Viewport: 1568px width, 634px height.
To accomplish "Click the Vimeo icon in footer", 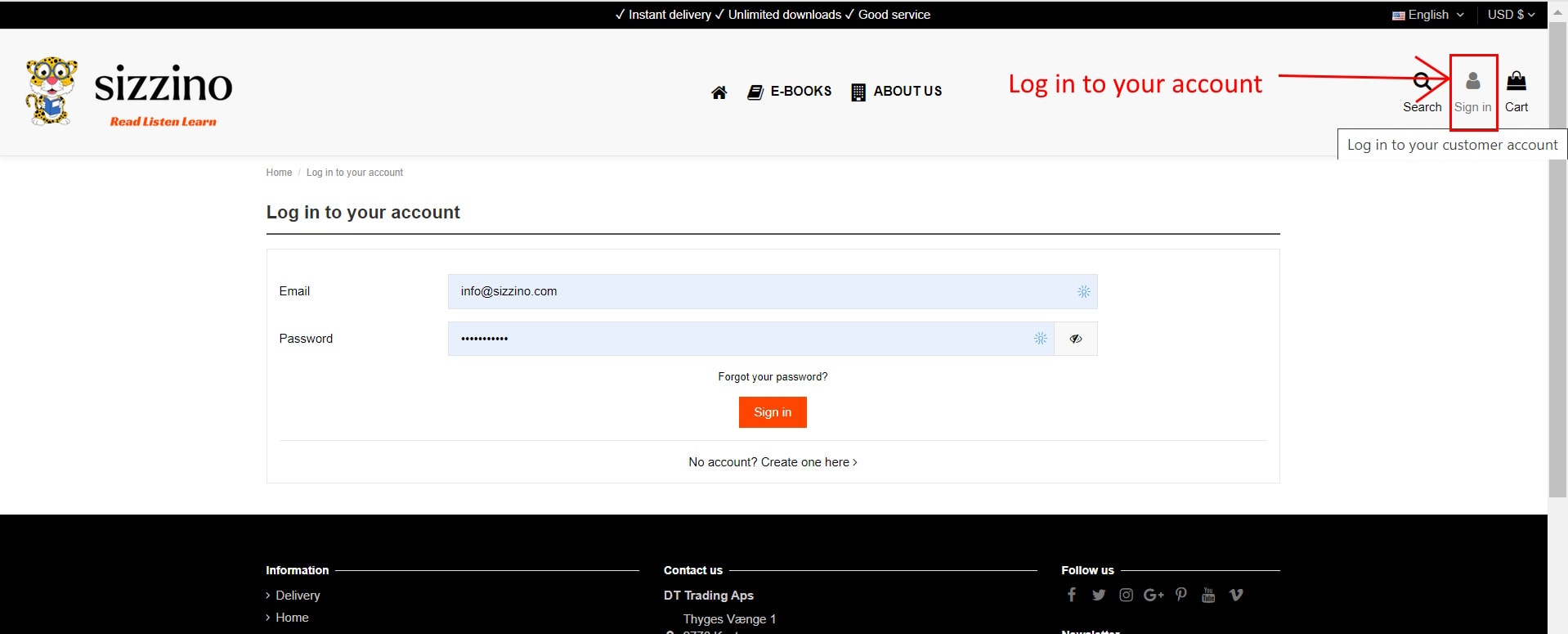I will click(x=1236, y=595).
